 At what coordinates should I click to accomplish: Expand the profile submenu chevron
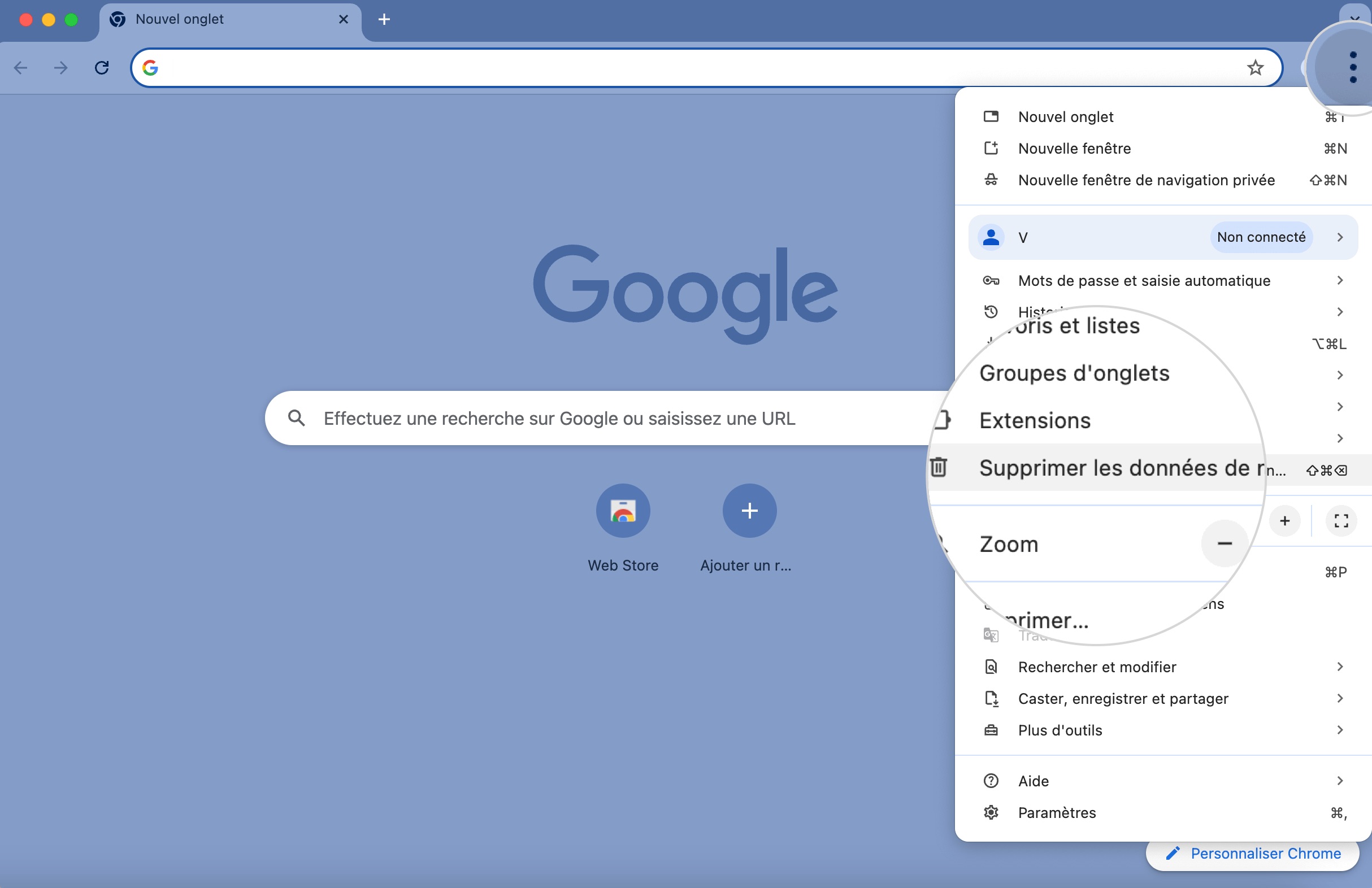pos(1340,237)
